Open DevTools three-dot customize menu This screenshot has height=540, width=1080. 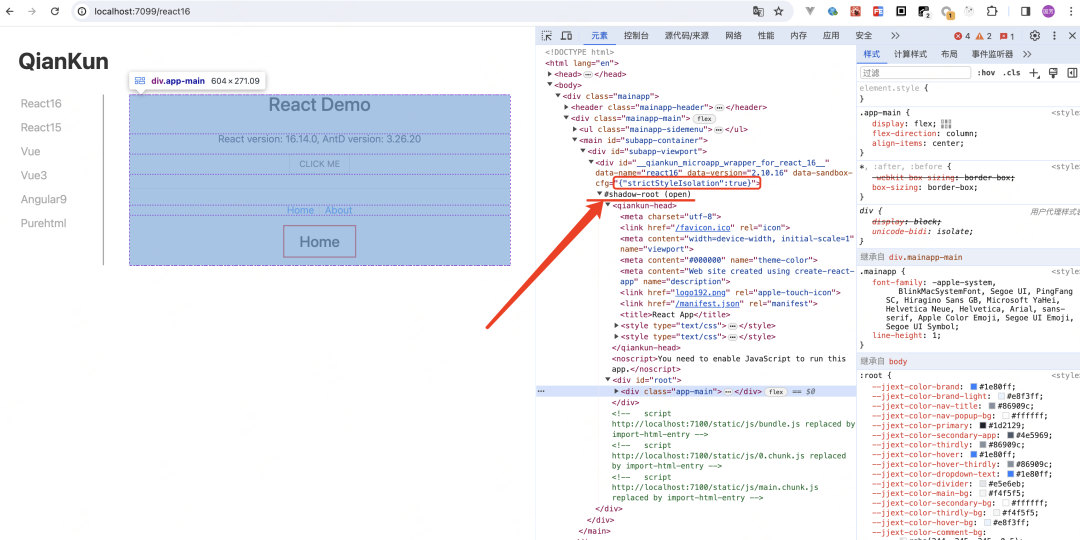1055,36
